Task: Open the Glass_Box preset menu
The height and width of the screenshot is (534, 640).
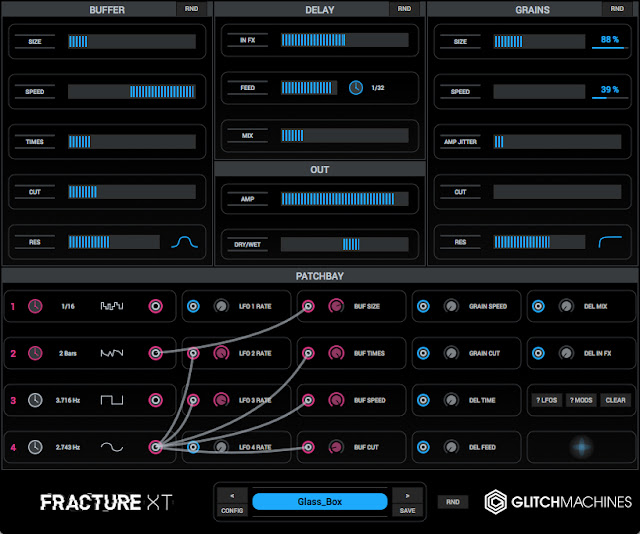Action: pos(320,501)
